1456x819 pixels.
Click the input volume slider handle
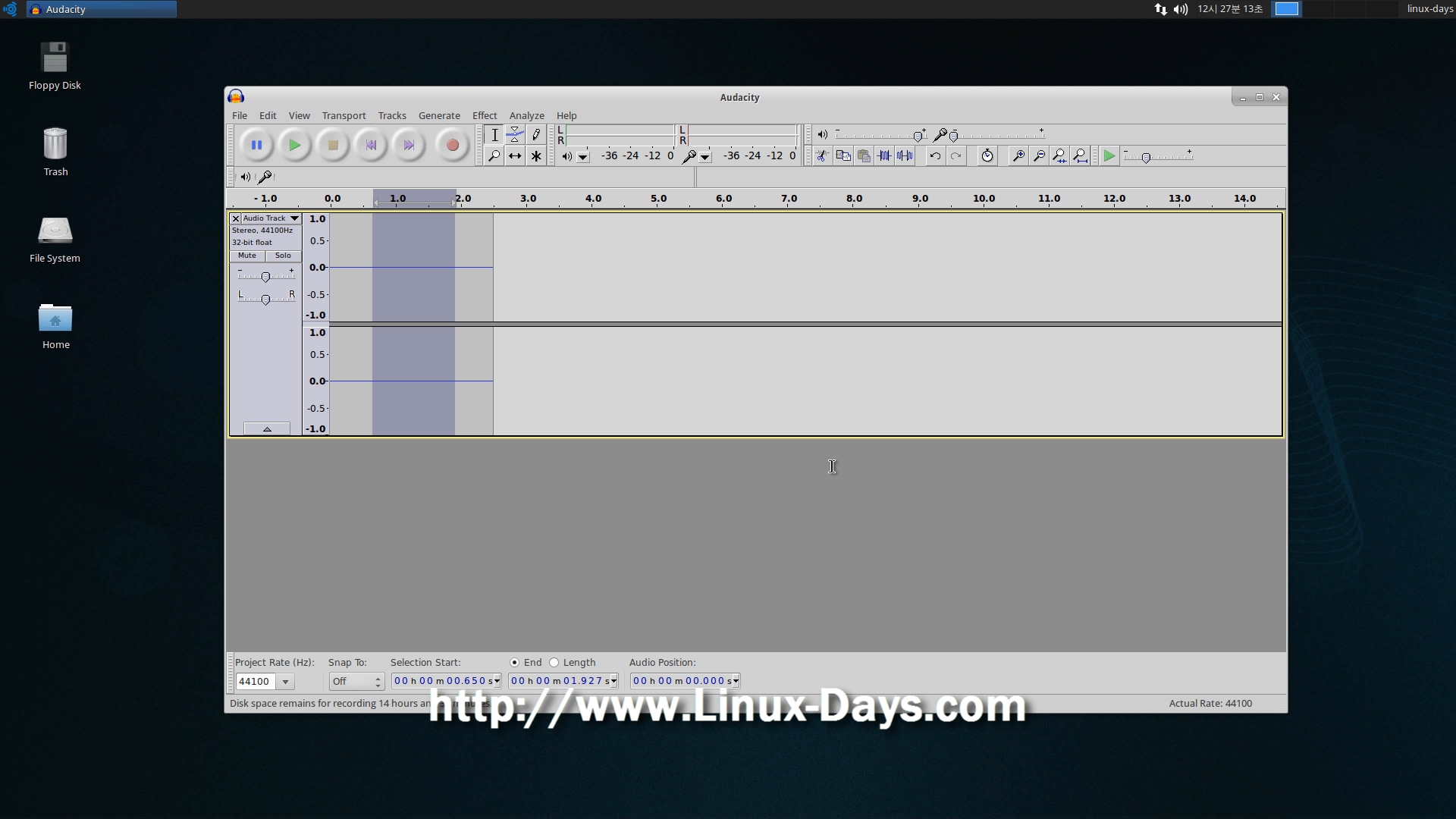[954, 136]
